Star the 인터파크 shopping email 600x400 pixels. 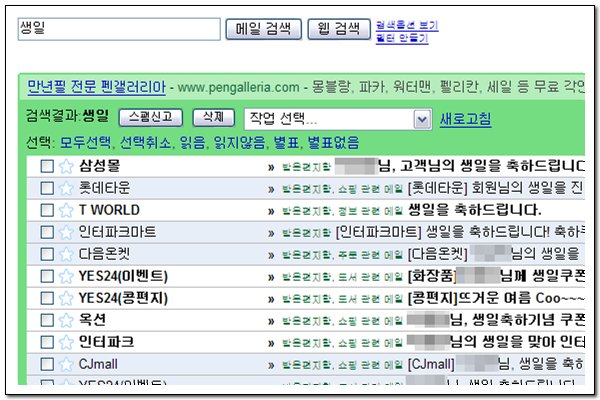pos(66,342)
